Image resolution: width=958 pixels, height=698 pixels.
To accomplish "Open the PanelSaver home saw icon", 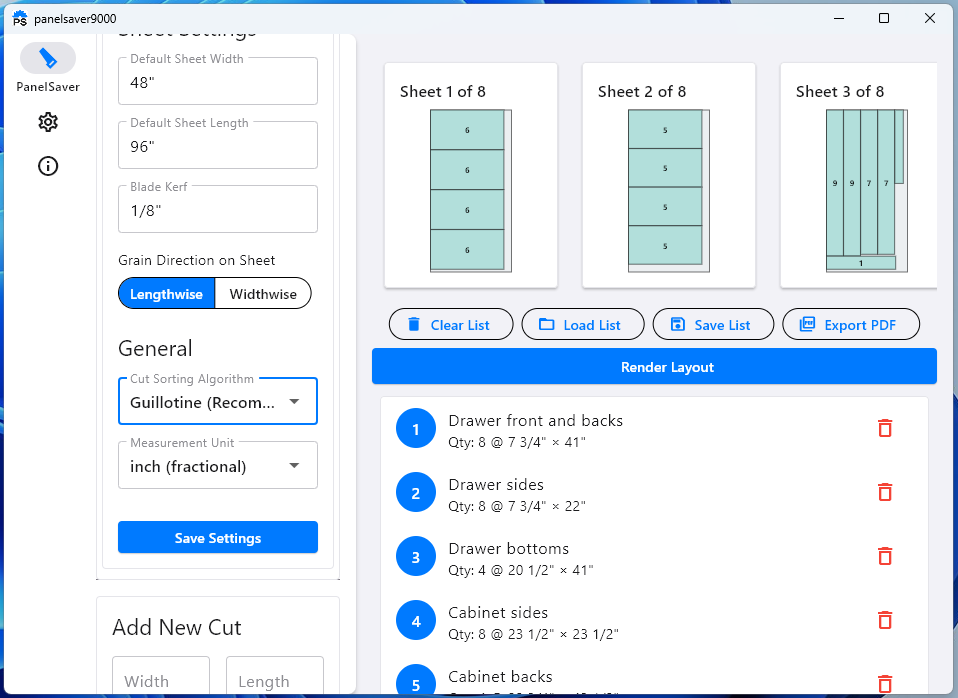I will click(x=48, y=59).
